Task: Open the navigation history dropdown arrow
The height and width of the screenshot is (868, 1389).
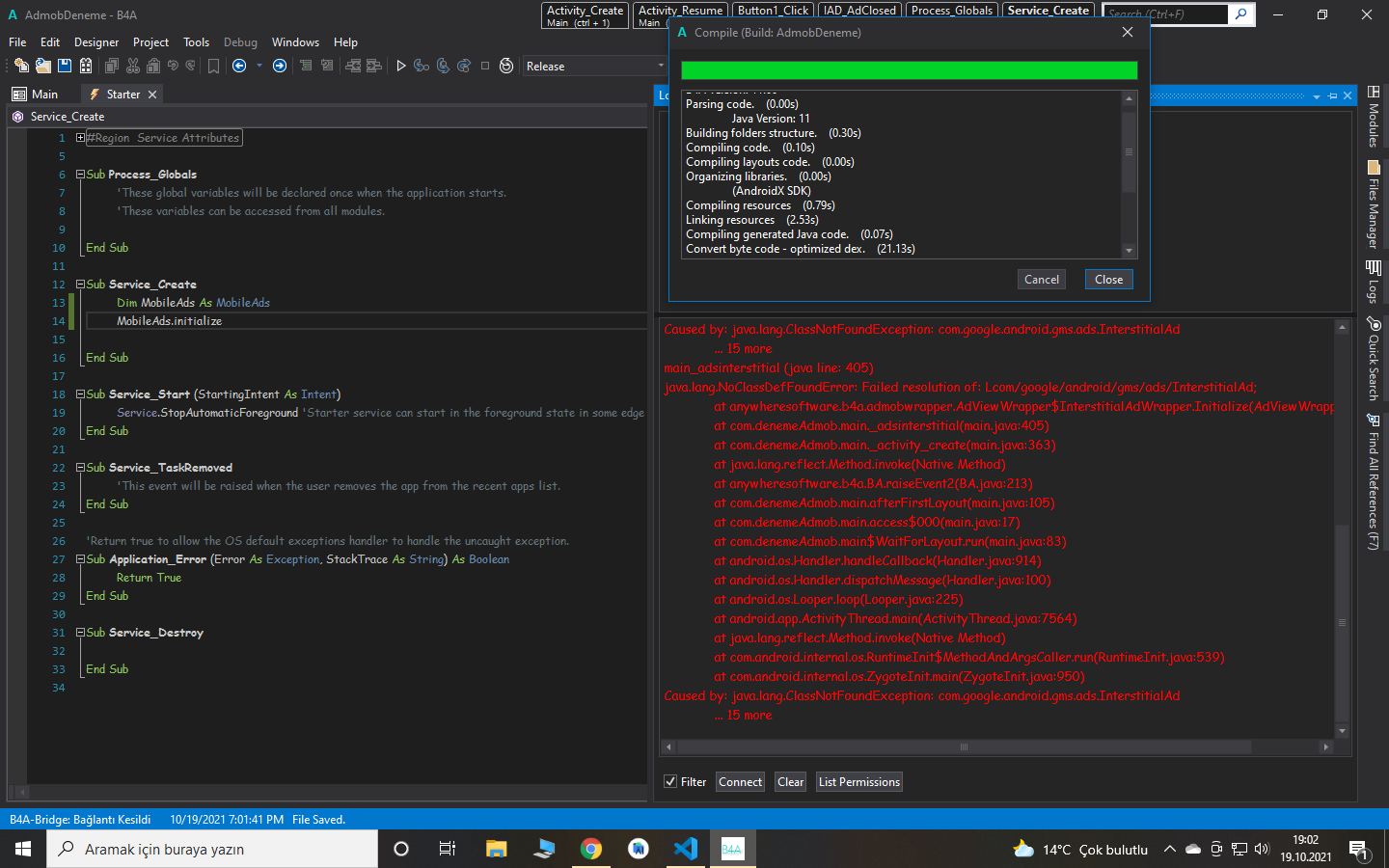Action: click(x=259, y=66)
